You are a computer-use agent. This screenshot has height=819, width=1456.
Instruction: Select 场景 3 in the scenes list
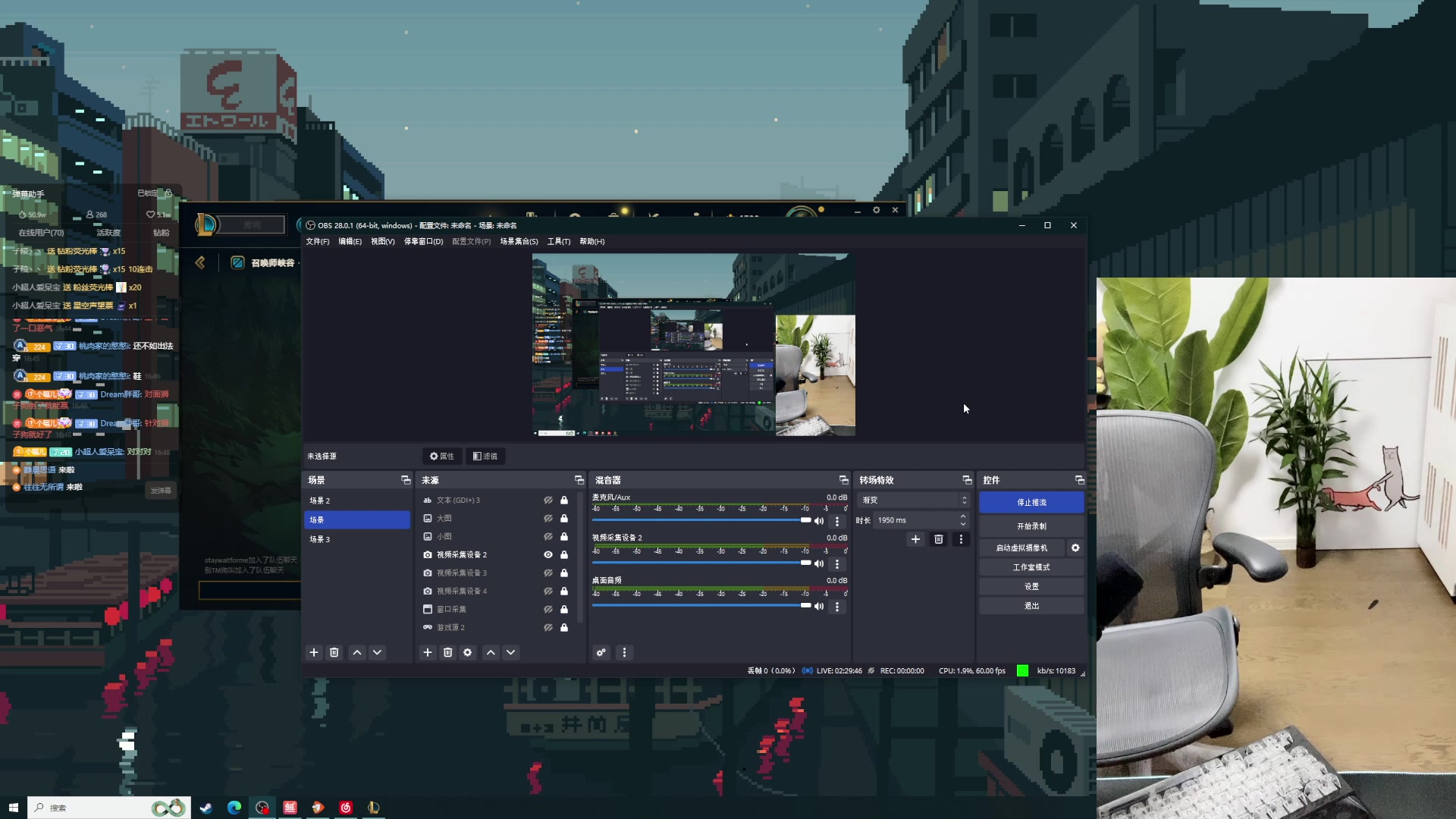click(357, 539)
